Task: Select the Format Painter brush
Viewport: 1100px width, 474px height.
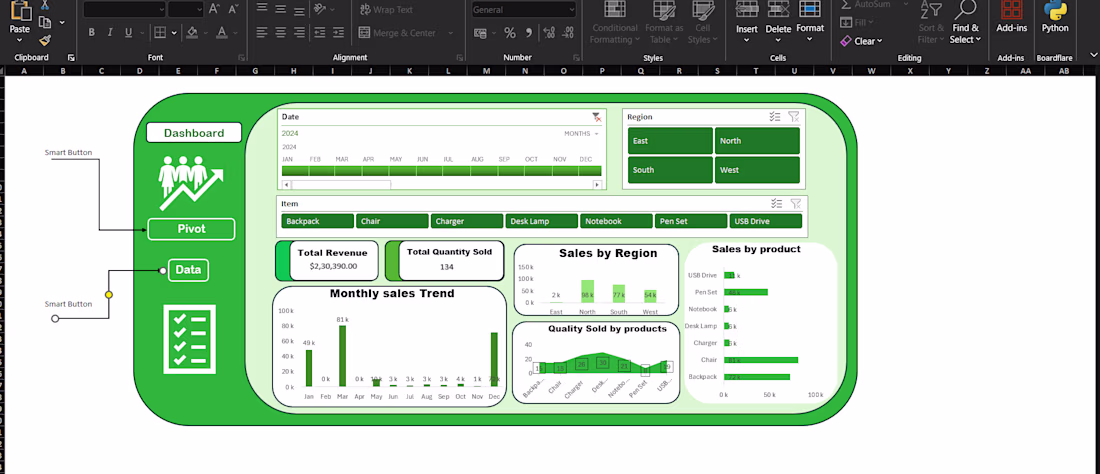Action: point(45,40)
